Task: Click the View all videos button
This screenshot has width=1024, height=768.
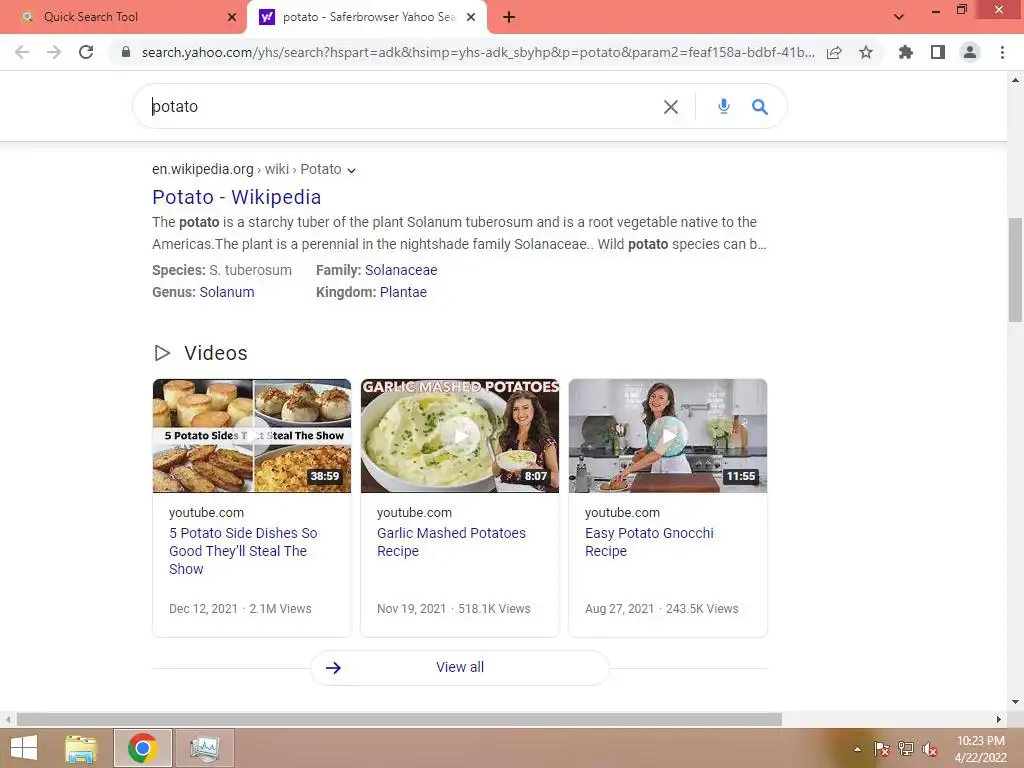Action: click(460, 667)
